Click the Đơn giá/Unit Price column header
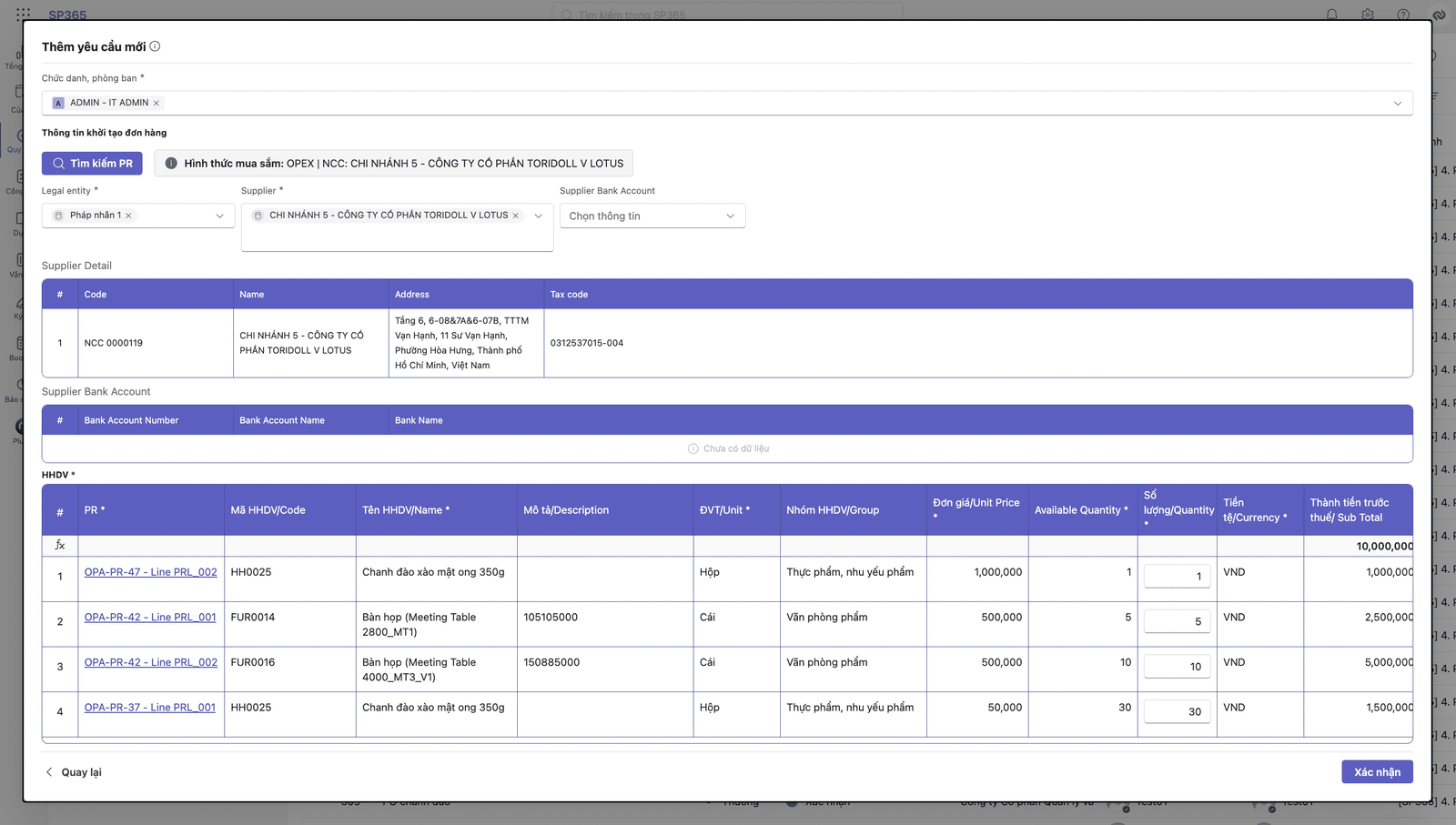Image resolution: width=1456 pixels, height=825 pixels. [x=977, y=509]
